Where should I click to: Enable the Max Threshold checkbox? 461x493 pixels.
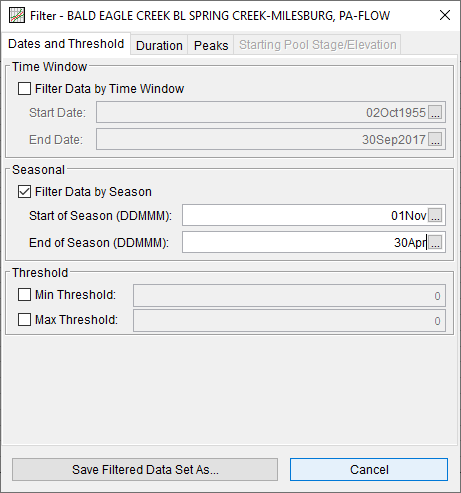(24, 319)
